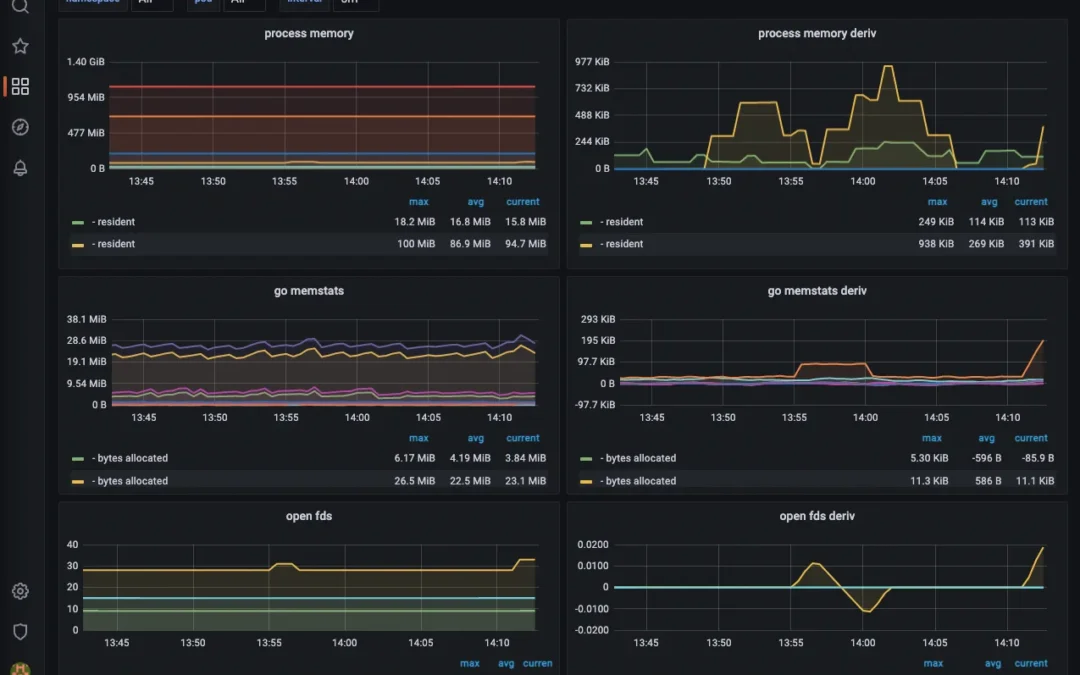Click the -596 B avg value
This screenshot has width=1080, height=675.
tap(986, 458)
